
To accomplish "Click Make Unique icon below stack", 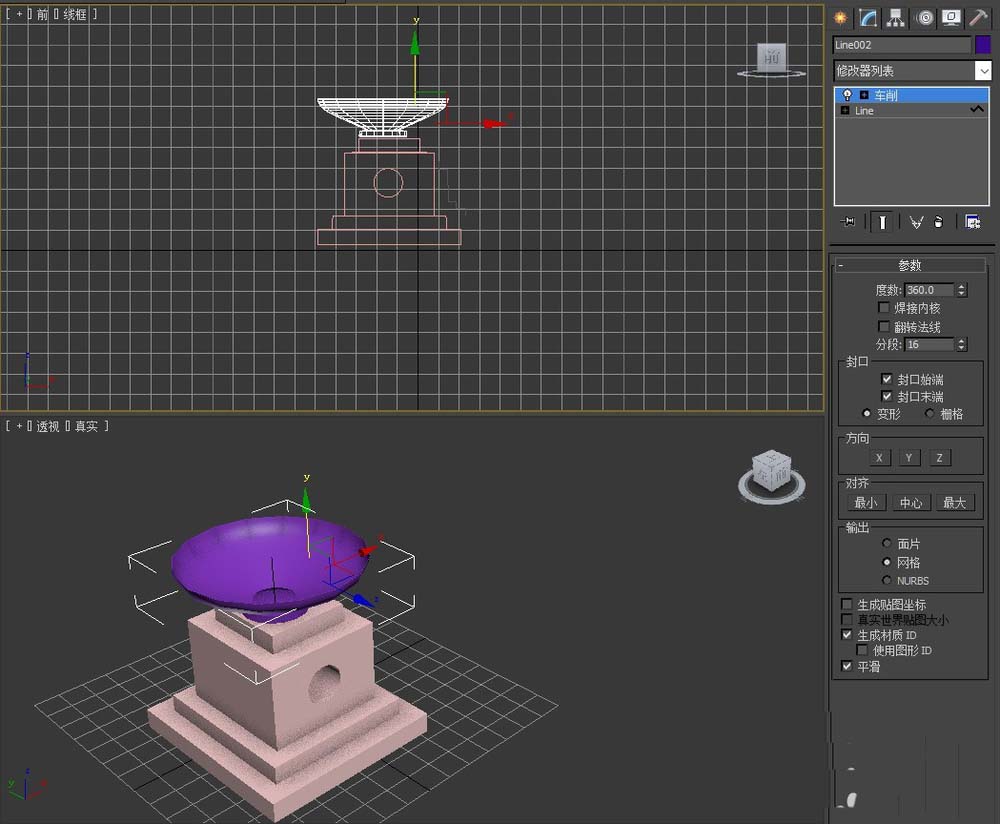I will coord(916,222).
